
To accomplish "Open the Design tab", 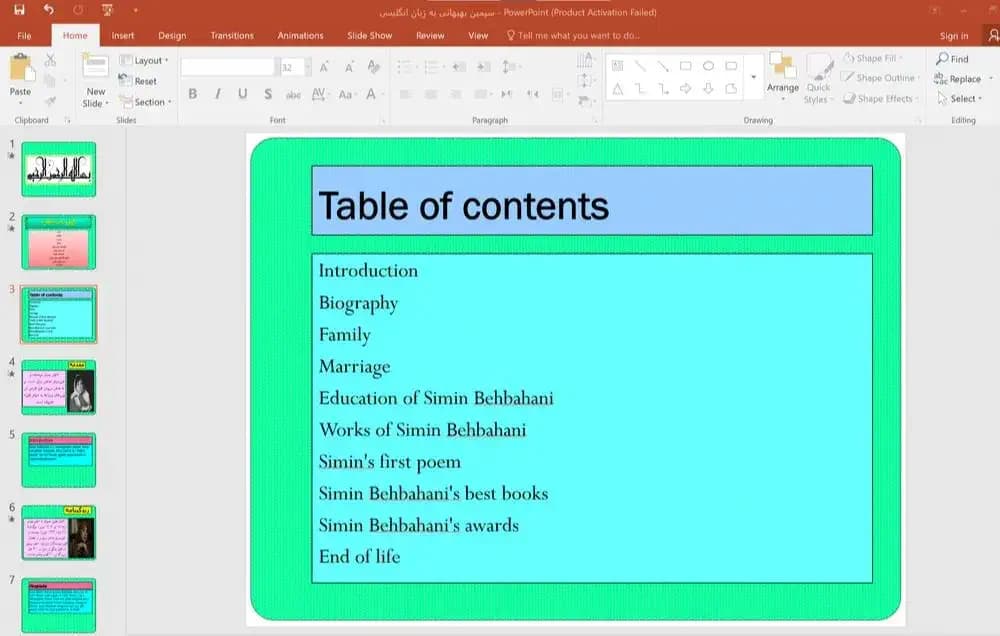I will click(172, 36).
